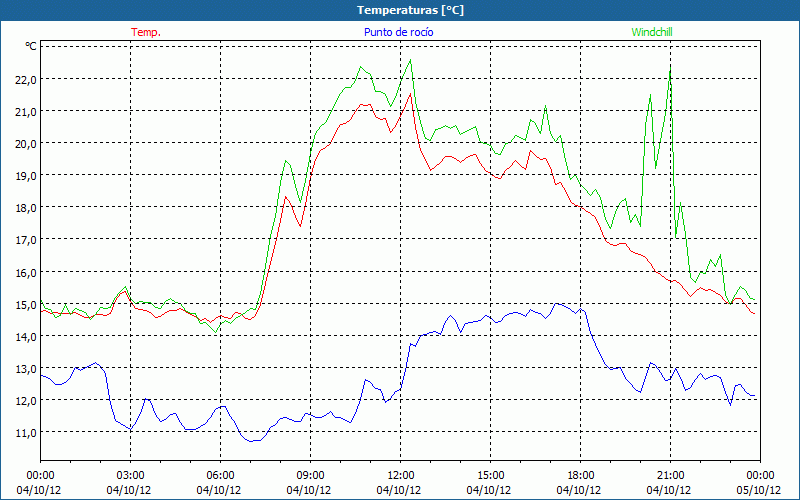This screenshot has width=800, height=500.
Task: Click the 12:00 time axis label
Action: 401,476
